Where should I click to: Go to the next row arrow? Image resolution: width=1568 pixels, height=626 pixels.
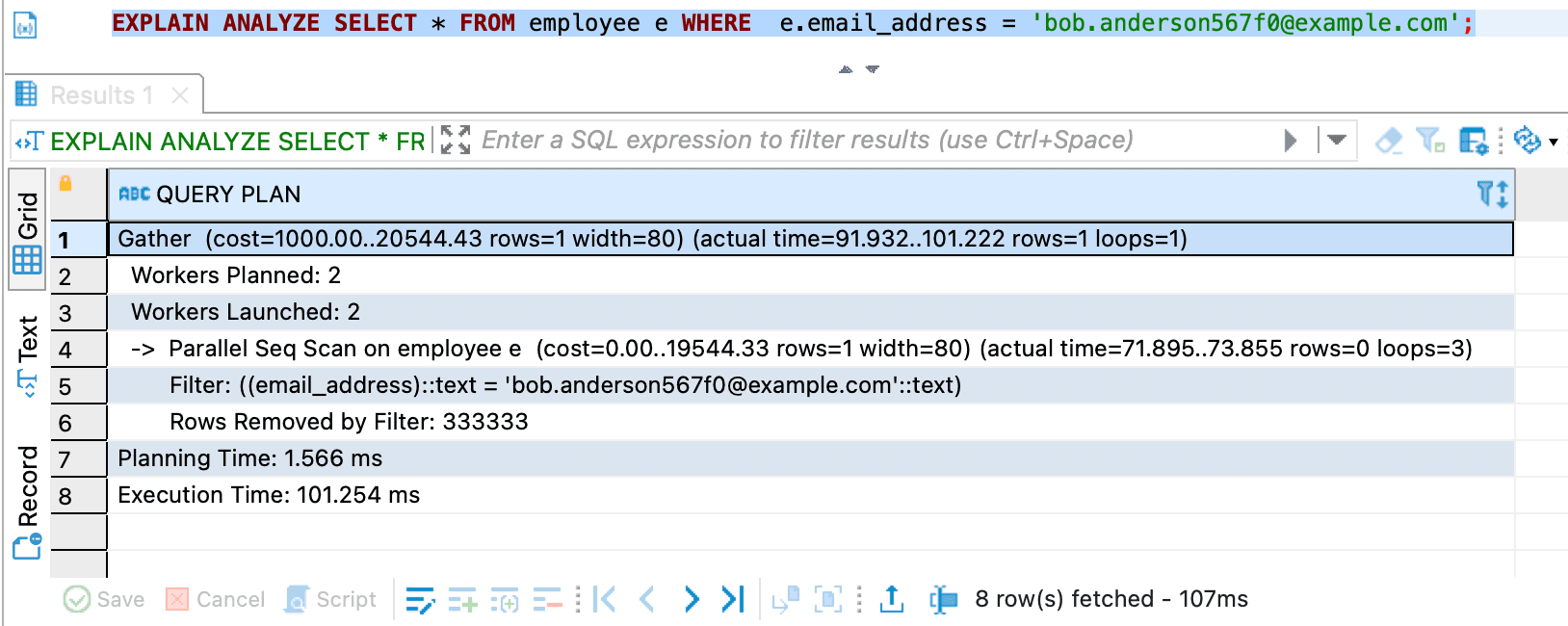click(691, 599)
